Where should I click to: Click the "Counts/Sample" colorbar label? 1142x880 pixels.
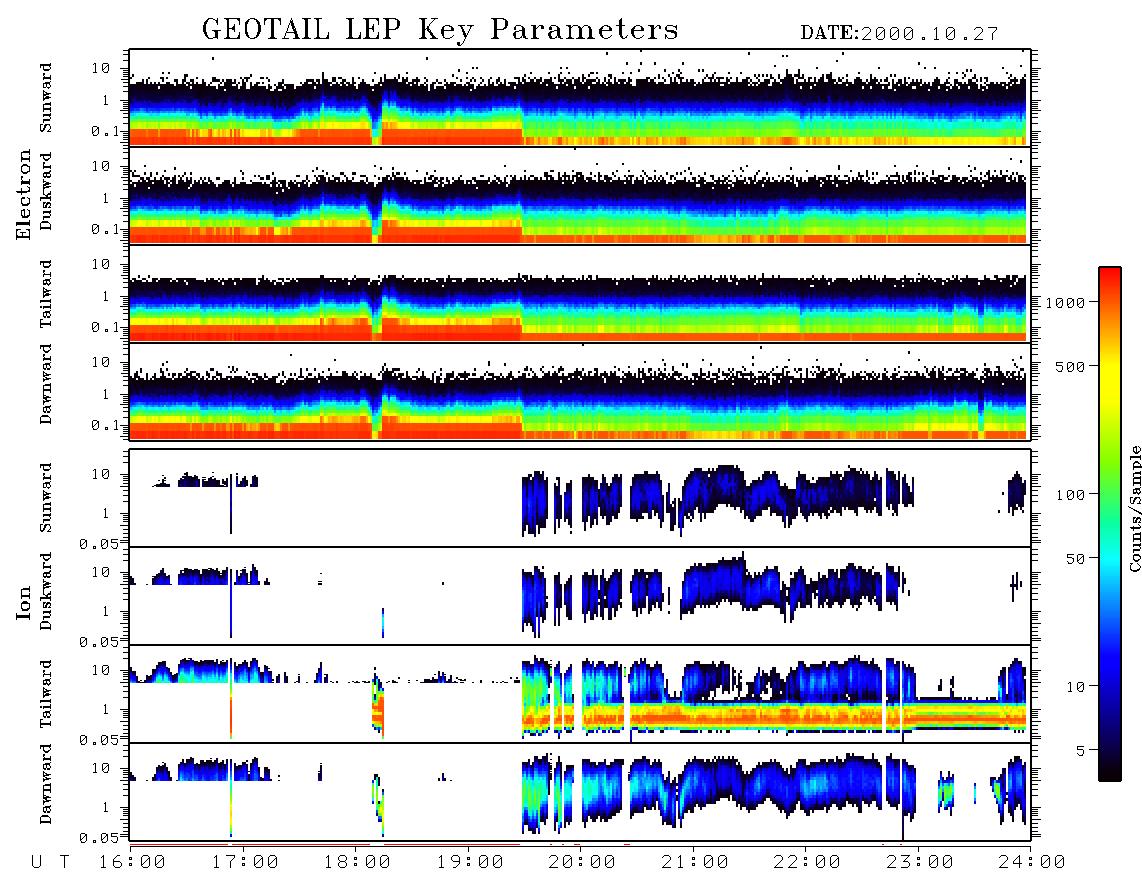tap(1134, 508)
